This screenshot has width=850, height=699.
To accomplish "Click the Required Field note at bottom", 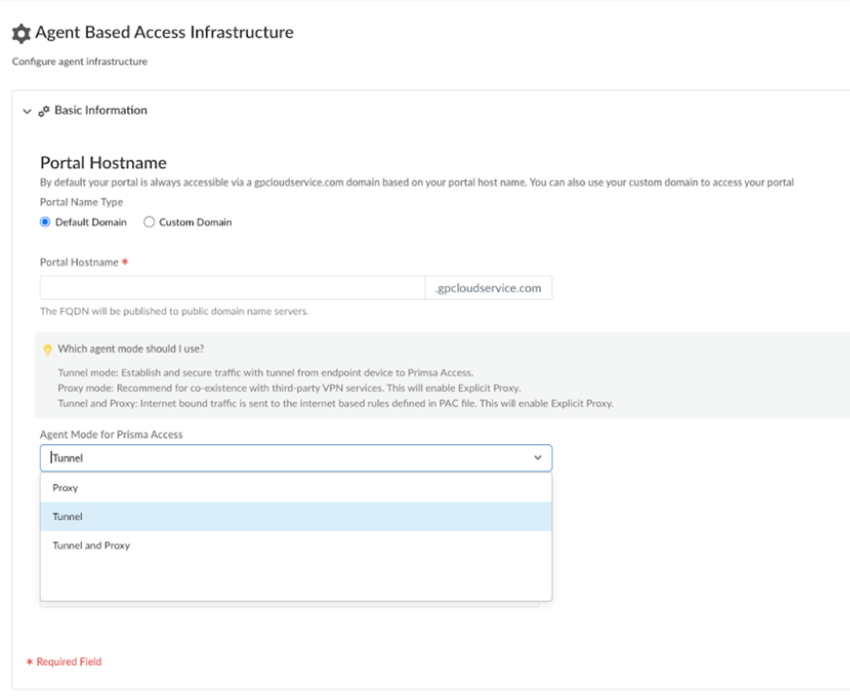I will (68, 662).
